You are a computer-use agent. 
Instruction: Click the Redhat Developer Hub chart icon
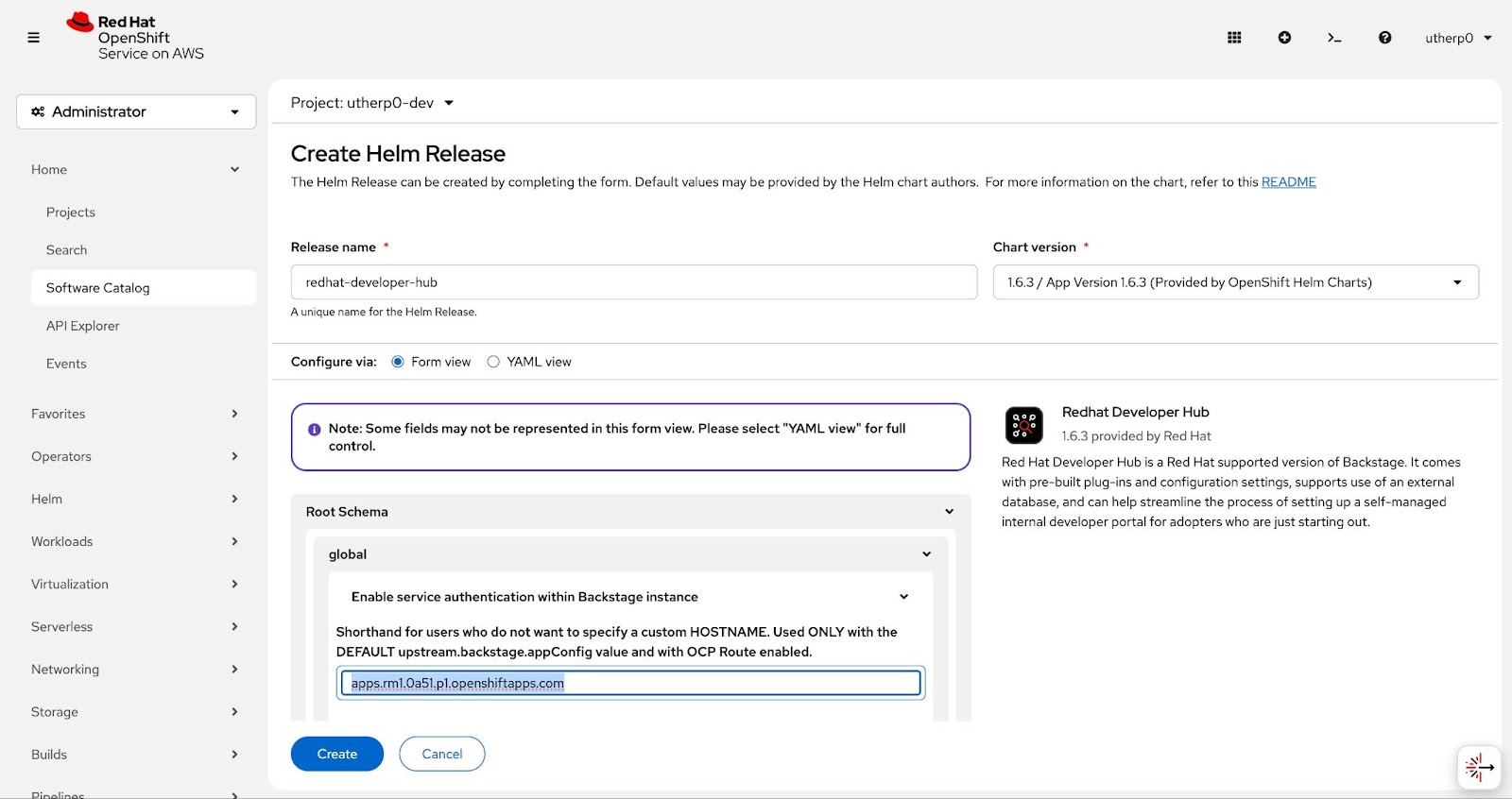1024,426
